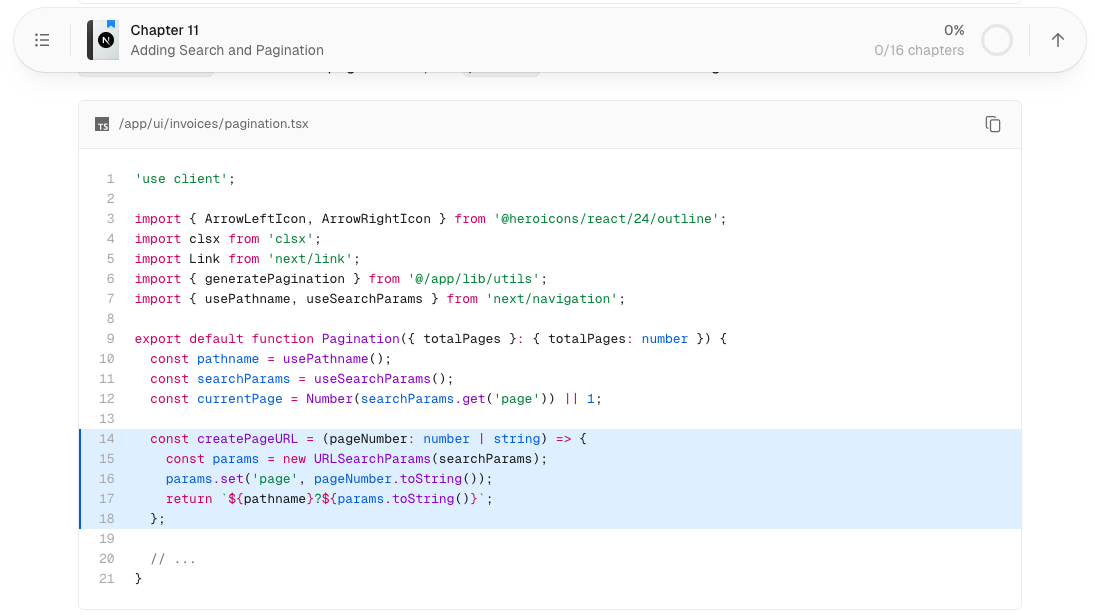The width and height of the screenshot is (1095, 615).
Task: Click the circular chapter progress ring
Action: [997, 40]
